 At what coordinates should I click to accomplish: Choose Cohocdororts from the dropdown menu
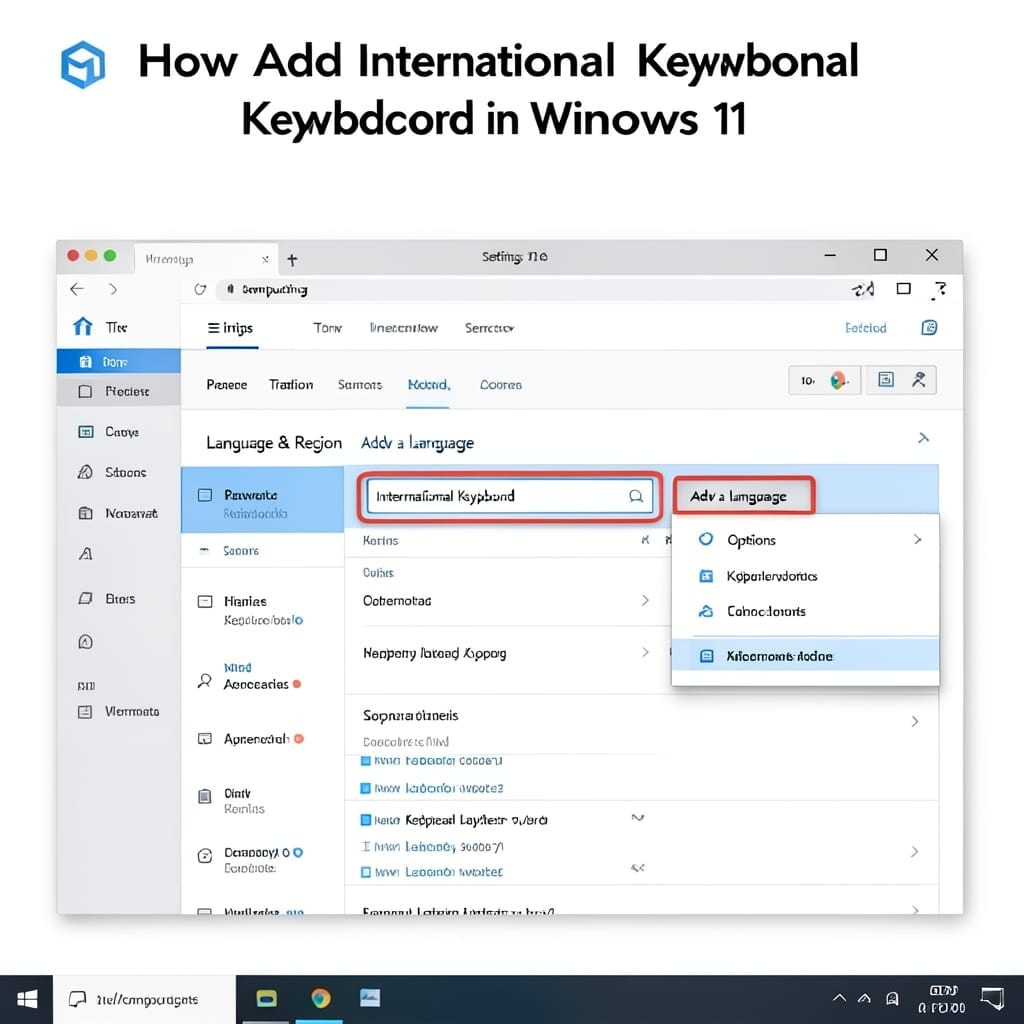point(805,611)
